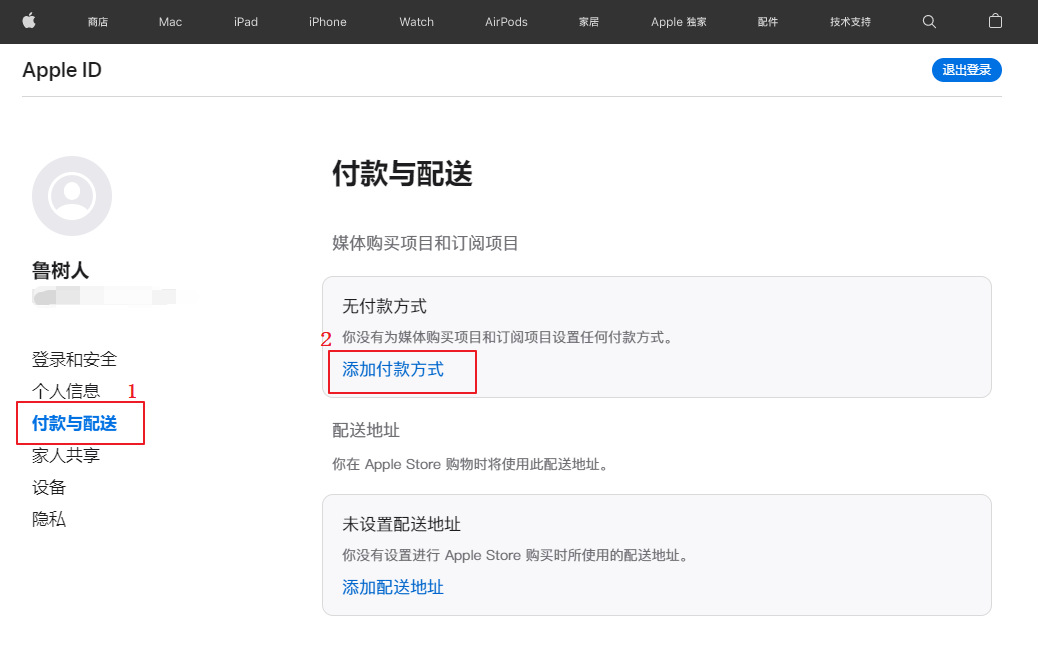
Task: Click the 退出登录 button
Action: point(966,70)
